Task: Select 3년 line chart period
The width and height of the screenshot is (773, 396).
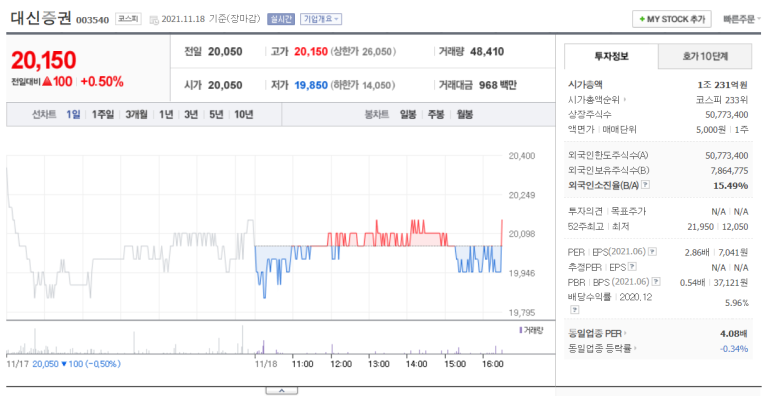Action: (x=191, y=114)
